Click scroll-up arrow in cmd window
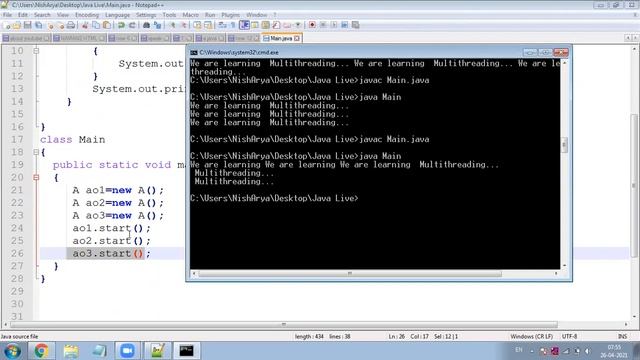640x360 pixels. [564, 63]
